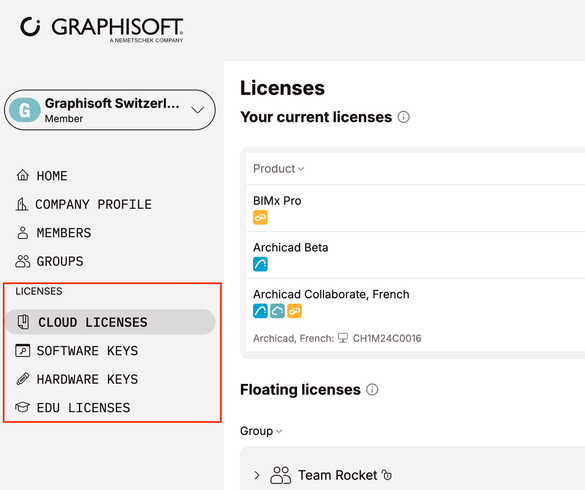This screenshot has height=490, width=585.
Task: Click the teal G company avatar
Action: (x=25, y=110)
